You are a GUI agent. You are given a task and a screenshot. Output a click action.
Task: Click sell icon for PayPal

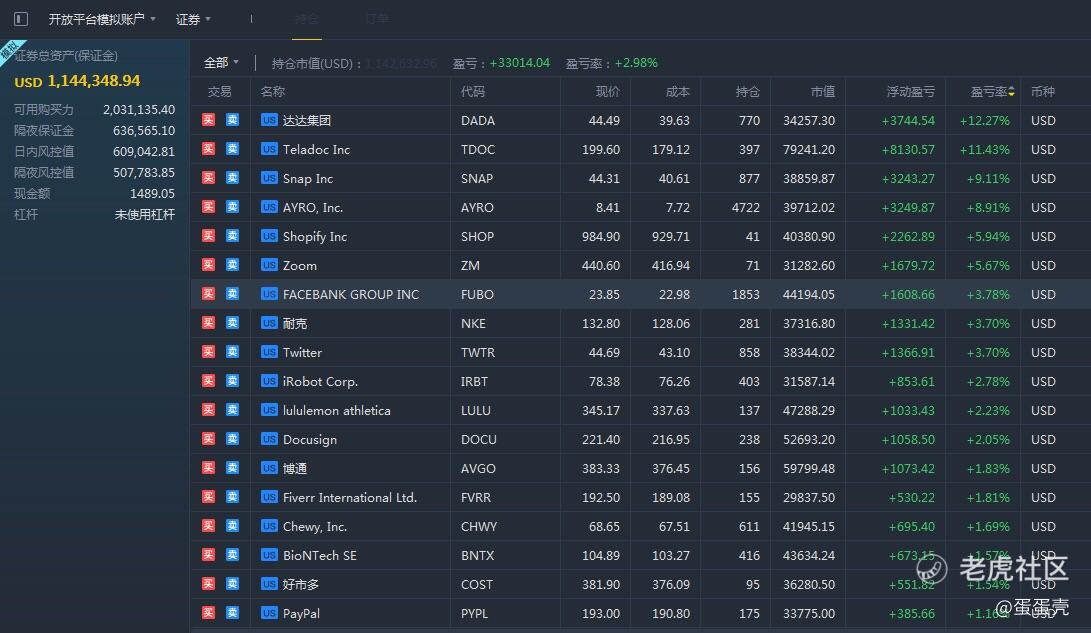pos(232,613)
